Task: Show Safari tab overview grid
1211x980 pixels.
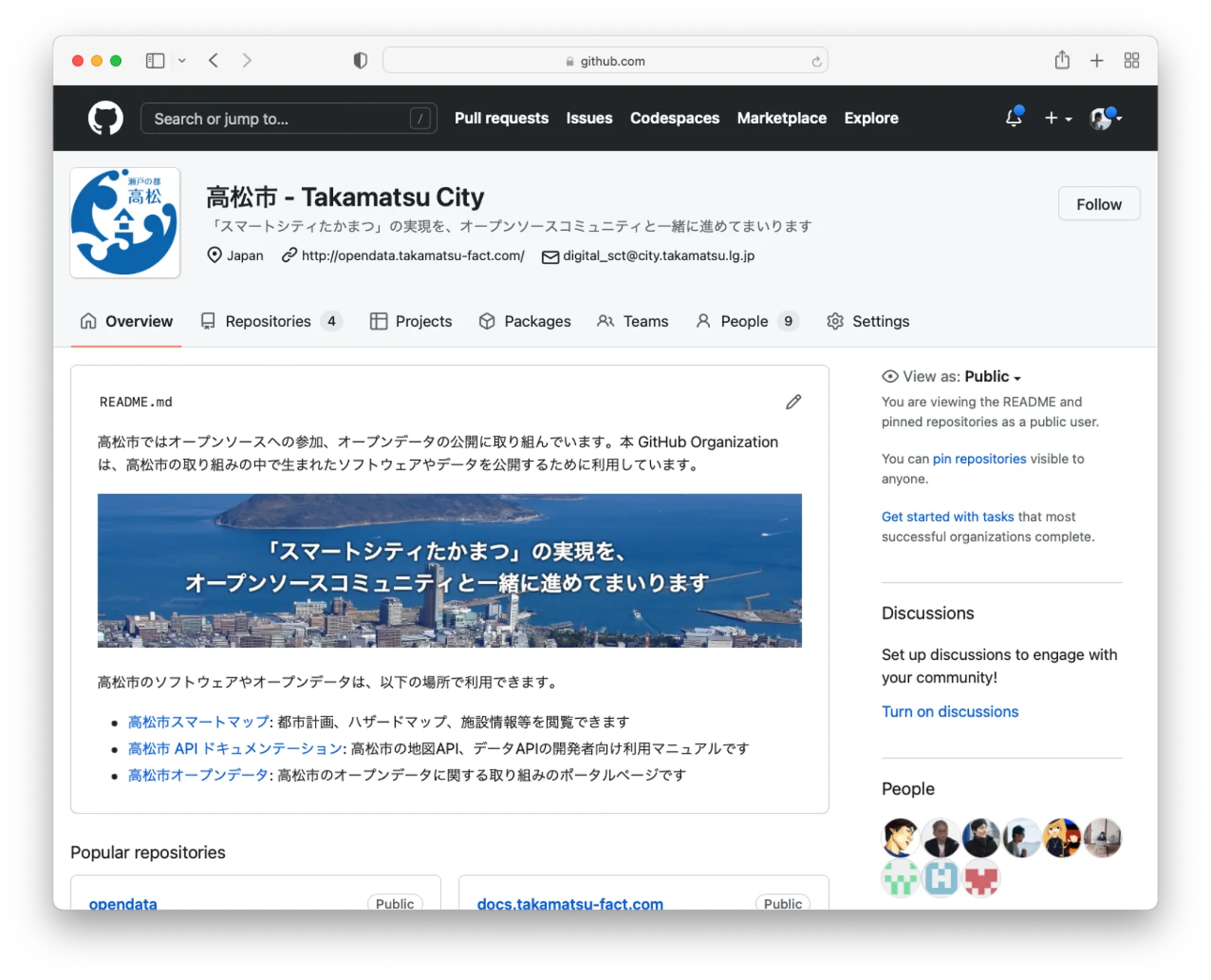Action: click(x=1132, y=61)
